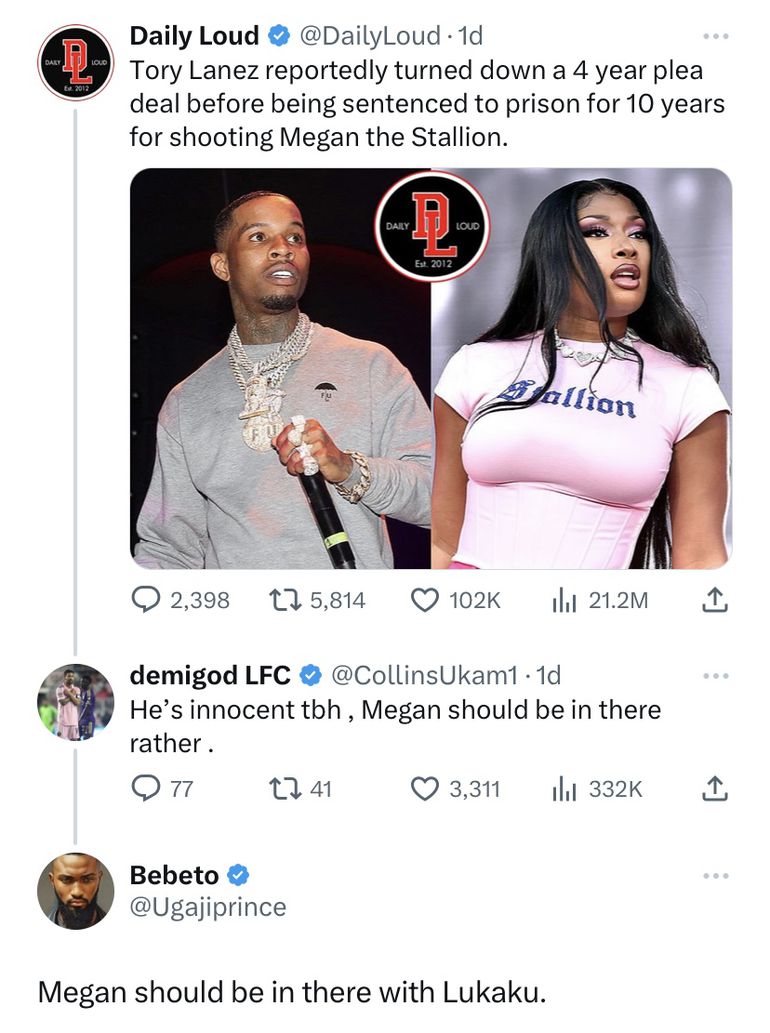The width and height of the screenshot is (770, 1033).
Task: Open Daily Loud profile avatar
Action: [x=75, y=62]
